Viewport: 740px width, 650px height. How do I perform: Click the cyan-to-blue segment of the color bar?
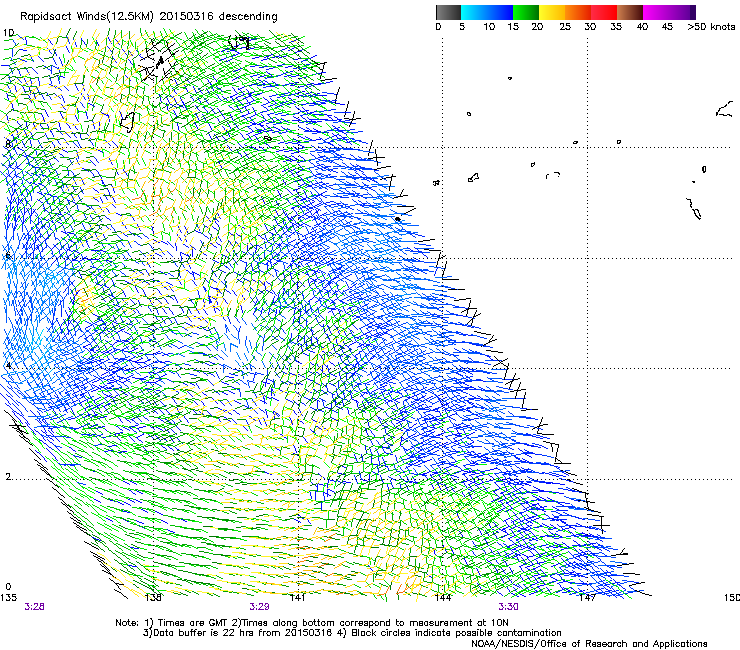pyautogui.click(x=487, y=12)
